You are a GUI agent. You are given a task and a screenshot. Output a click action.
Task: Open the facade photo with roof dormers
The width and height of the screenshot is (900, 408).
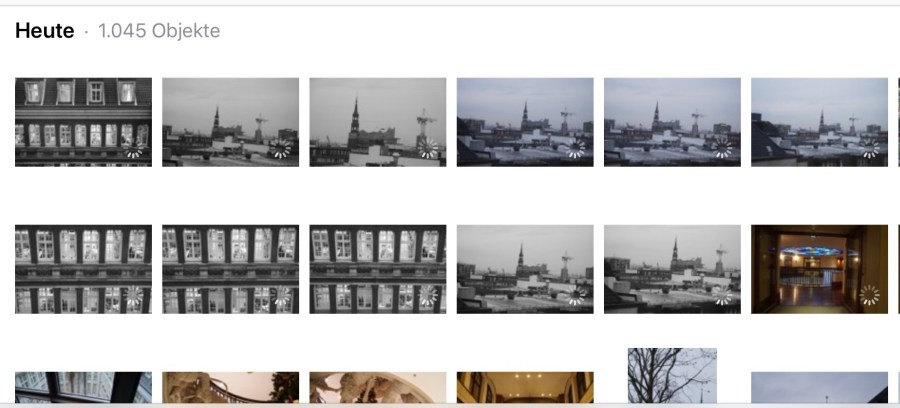[x=83, y=121]
